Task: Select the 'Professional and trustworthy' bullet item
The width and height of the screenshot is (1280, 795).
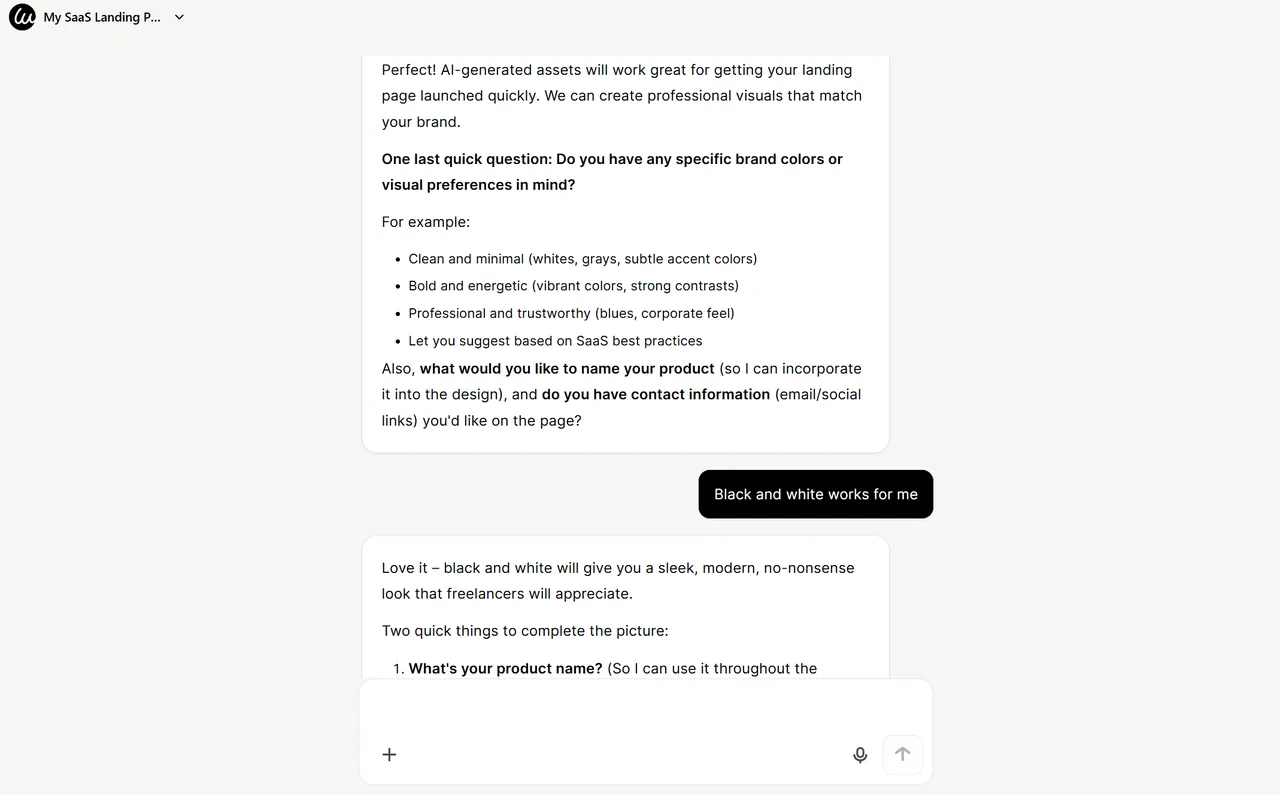Action: click(571, 313)
